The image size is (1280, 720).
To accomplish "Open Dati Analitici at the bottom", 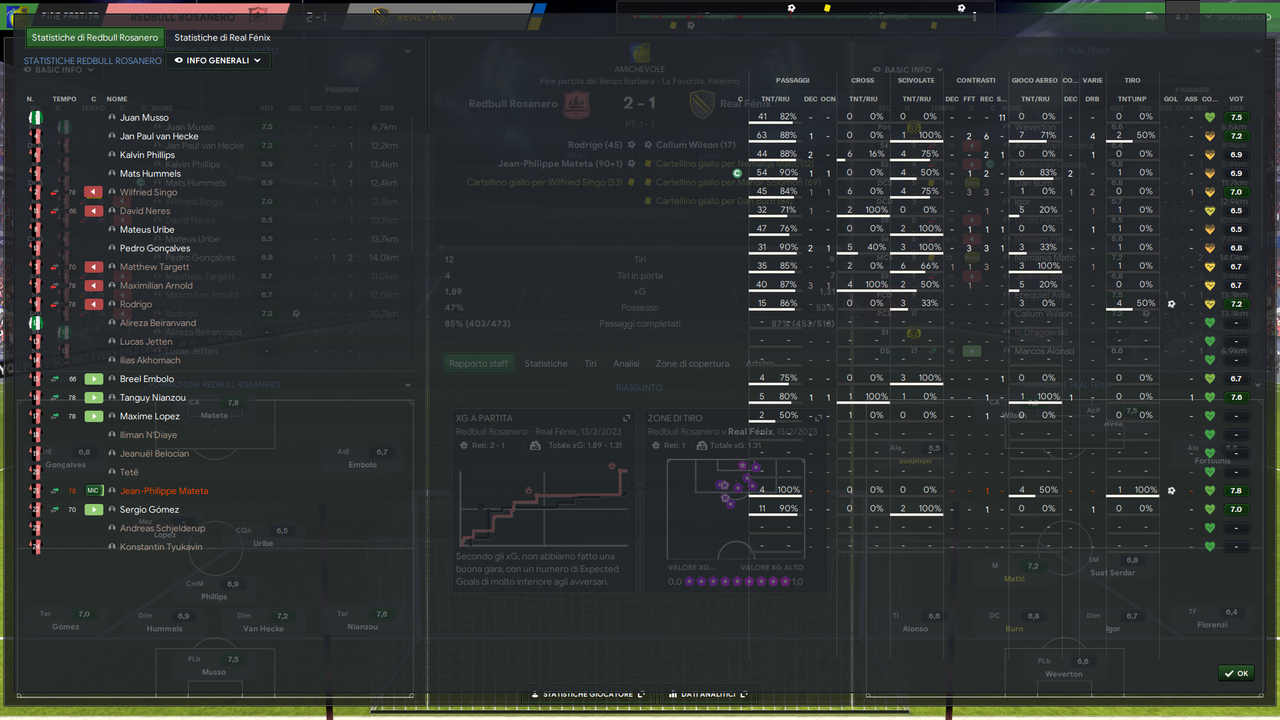I will [708, 694].
